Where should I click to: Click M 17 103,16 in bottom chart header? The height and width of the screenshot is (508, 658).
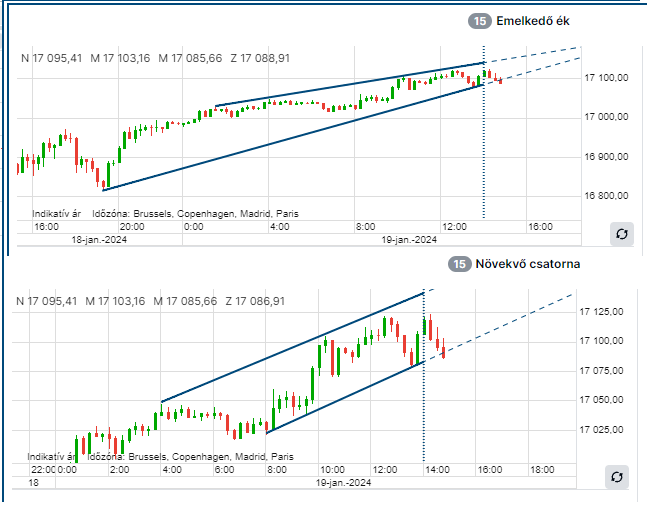click(x=115, y=301)
